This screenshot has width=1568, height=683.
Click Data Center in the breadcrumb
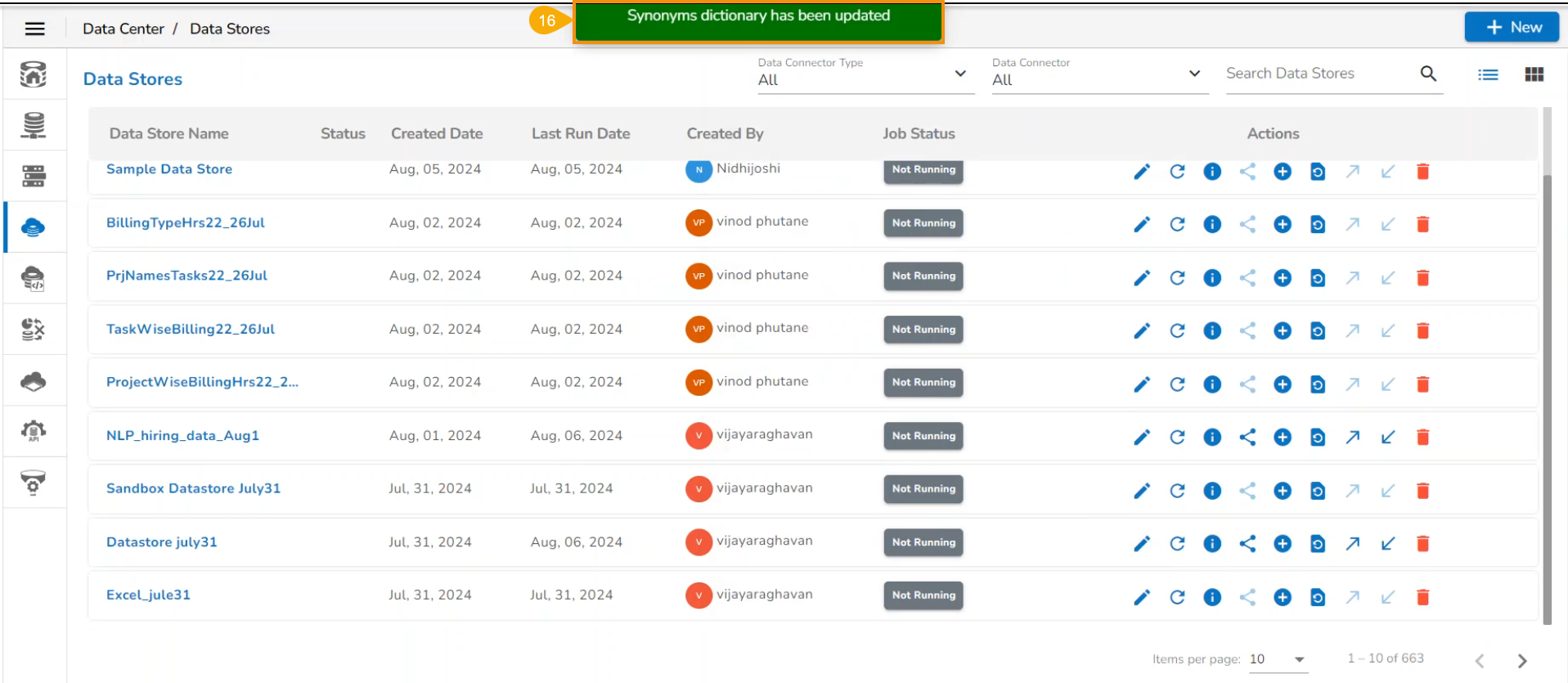coord(123,29)
